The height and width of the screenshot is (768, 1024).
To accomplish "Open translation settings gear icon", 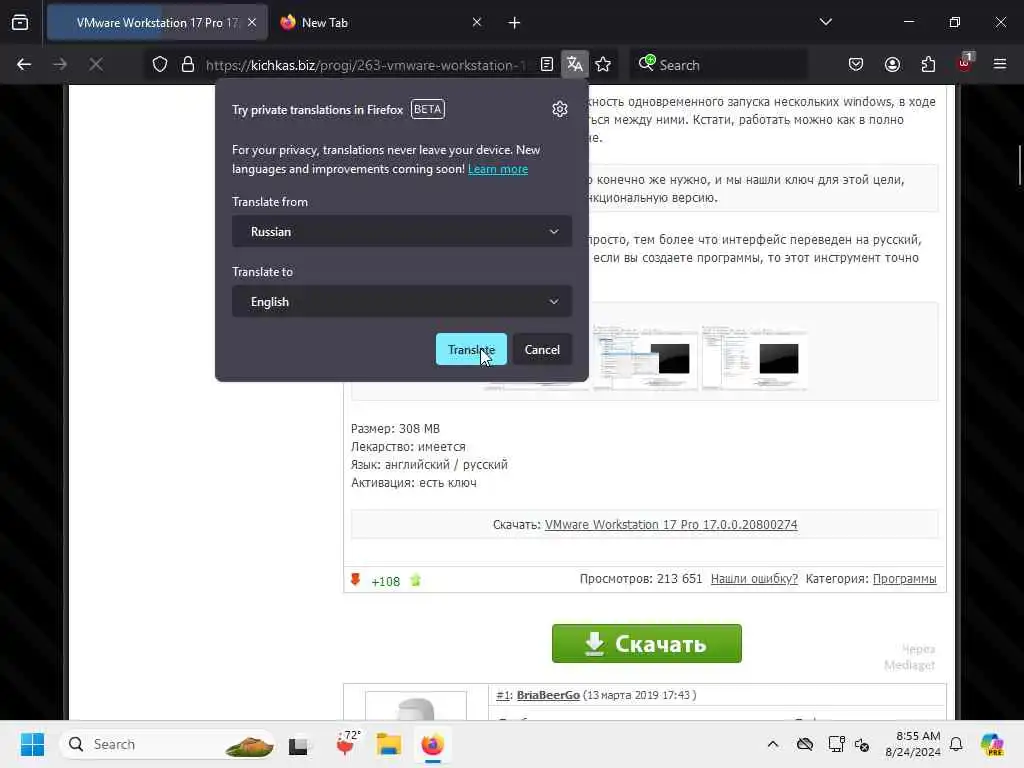I will click(x=560, y=109).
